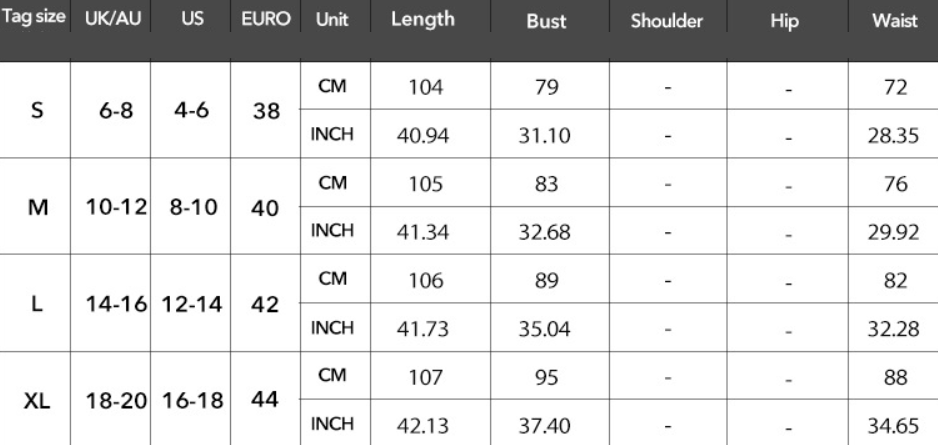
Task: Select the 40.94 inch length value
Action: pyautogui.click(x=423, y=136)
